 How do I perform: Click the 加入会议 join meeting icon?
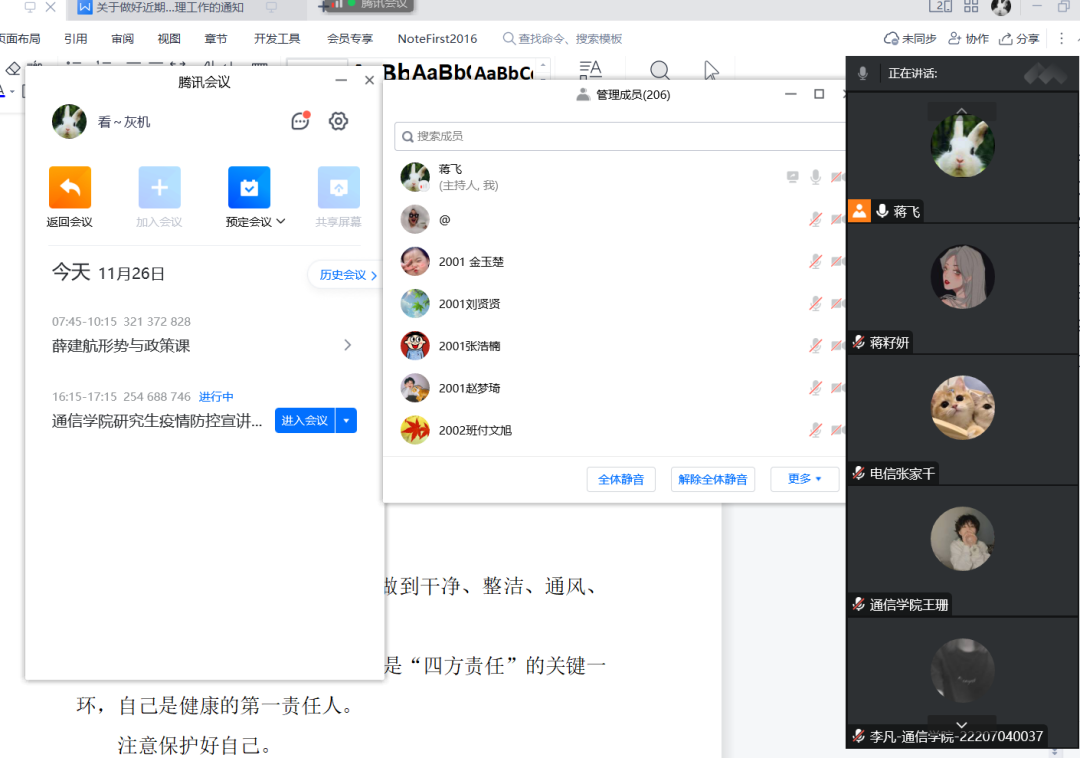[x=159, y=187]
